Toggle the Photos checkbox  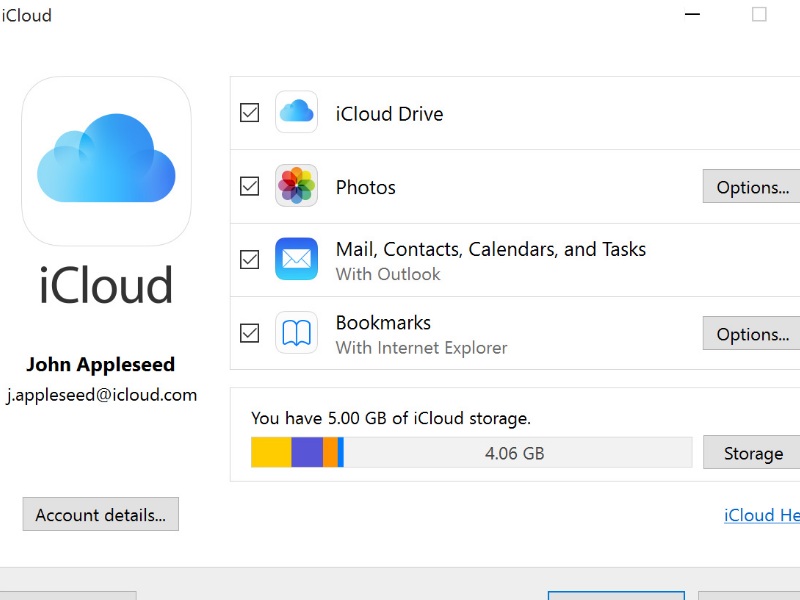(249, 186)
